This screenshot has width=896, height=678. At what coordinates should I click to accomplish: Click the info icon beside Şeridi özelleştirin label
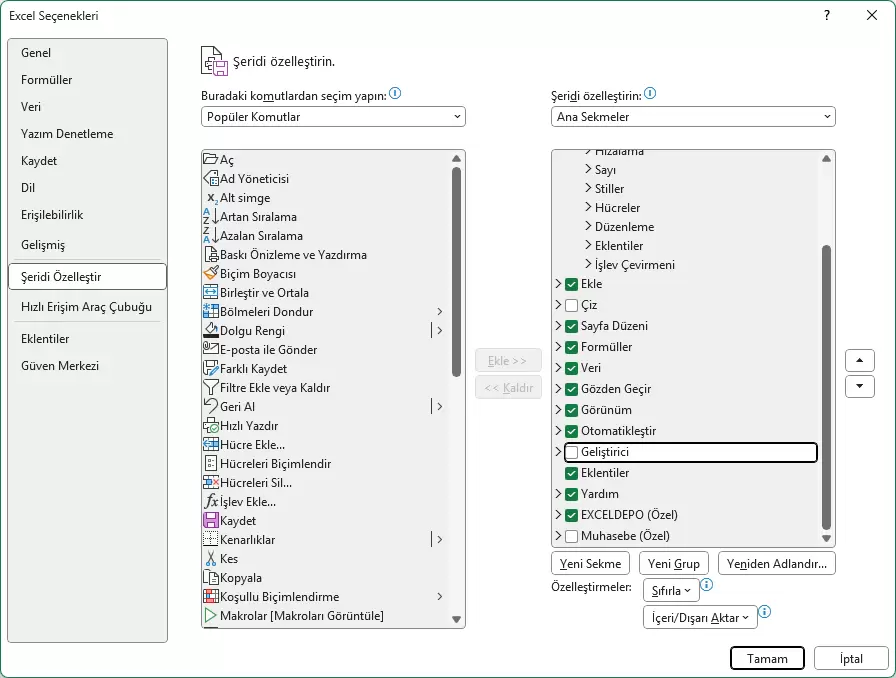click(650, 94)
